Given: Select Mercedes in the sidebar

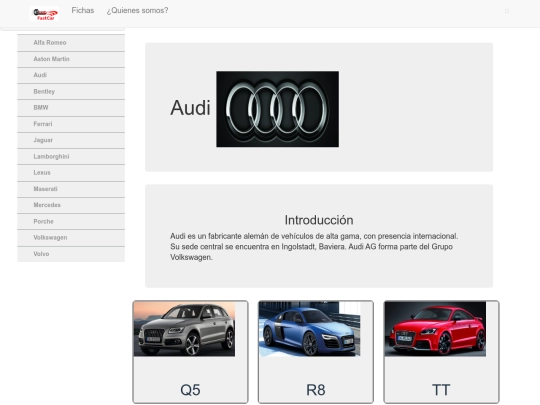Looking at the screenshot, I should click(x=71, y=205).
